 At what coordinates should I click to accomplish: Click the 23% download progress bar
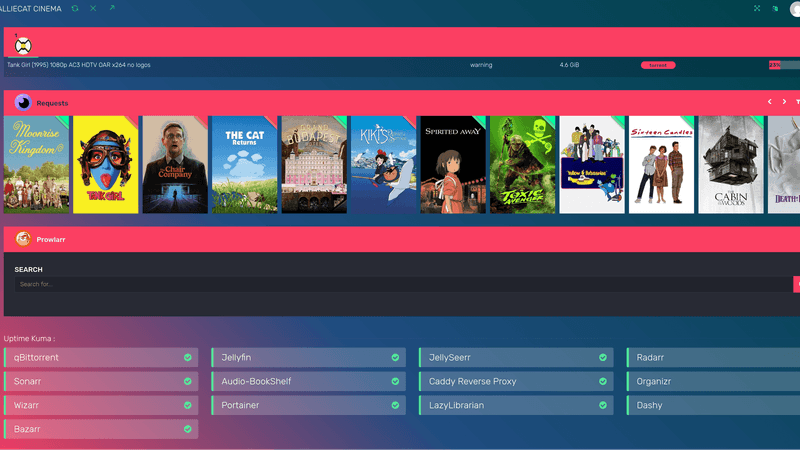784,65
